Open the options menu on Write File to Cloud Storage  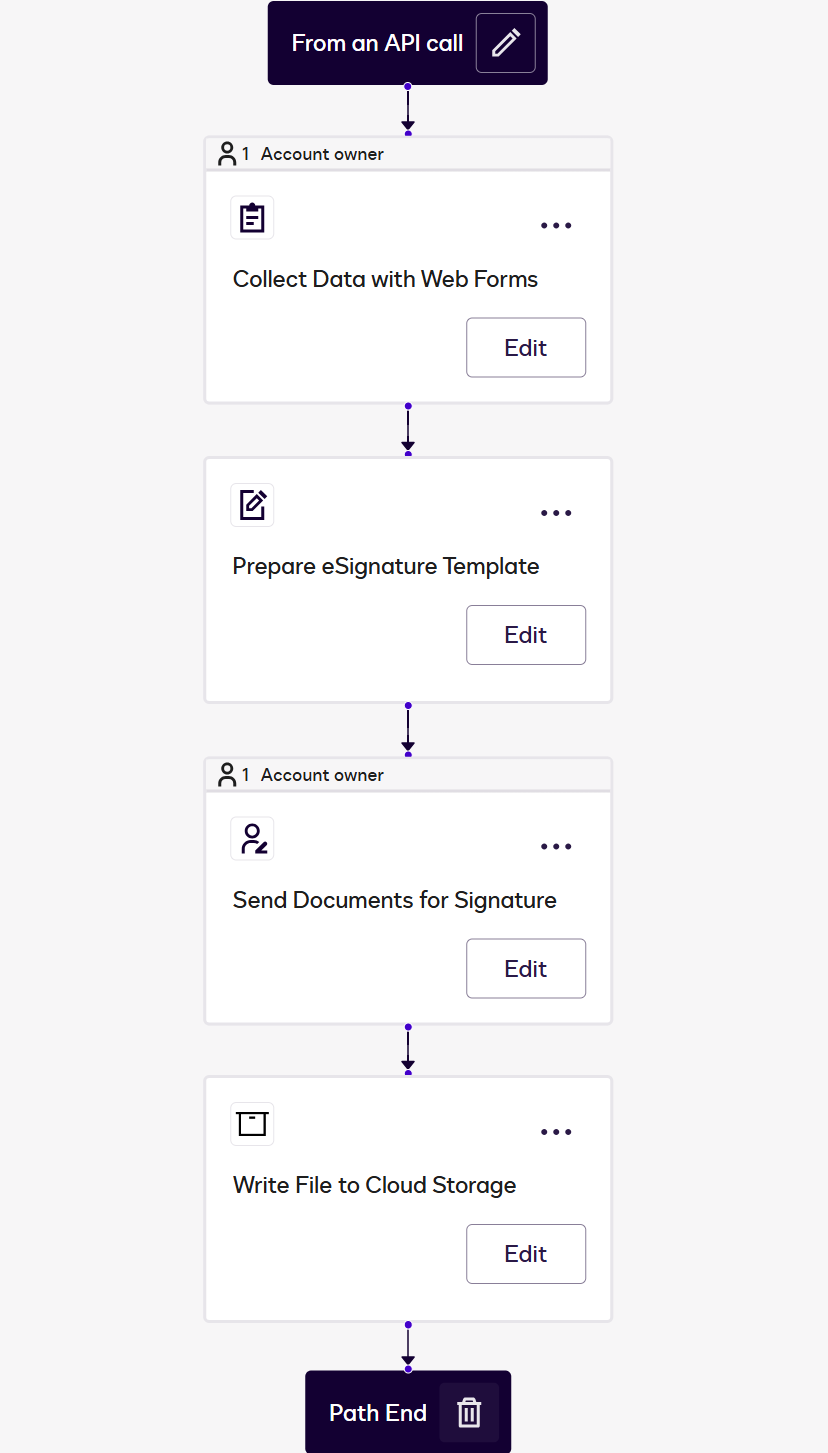[556, 1131]
